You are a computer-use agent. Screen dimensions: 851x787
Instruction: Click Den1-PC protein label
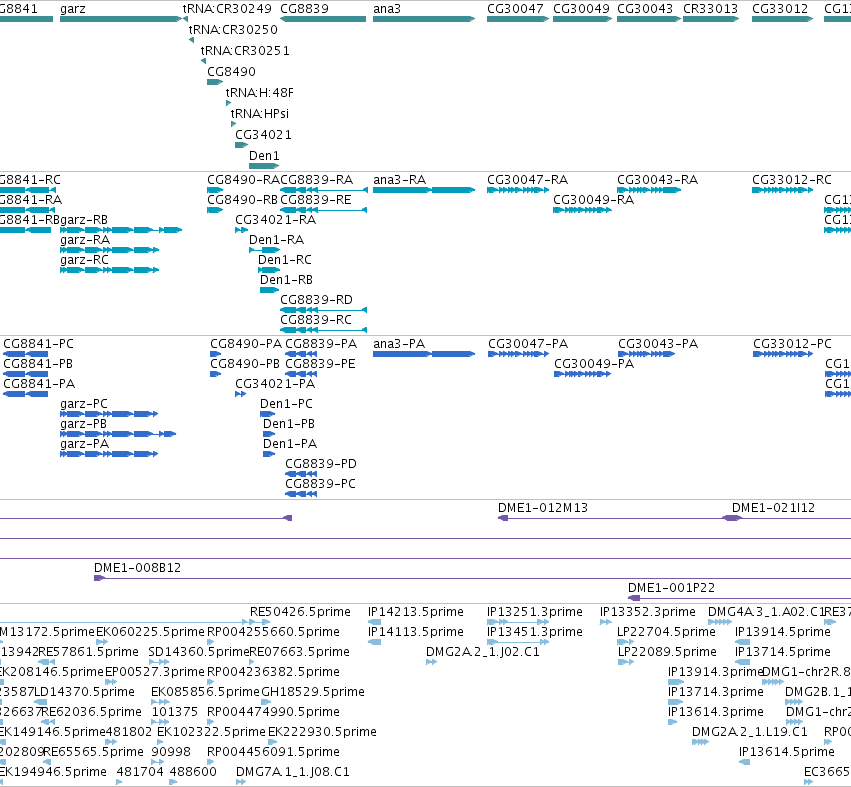tap(287, 404)
